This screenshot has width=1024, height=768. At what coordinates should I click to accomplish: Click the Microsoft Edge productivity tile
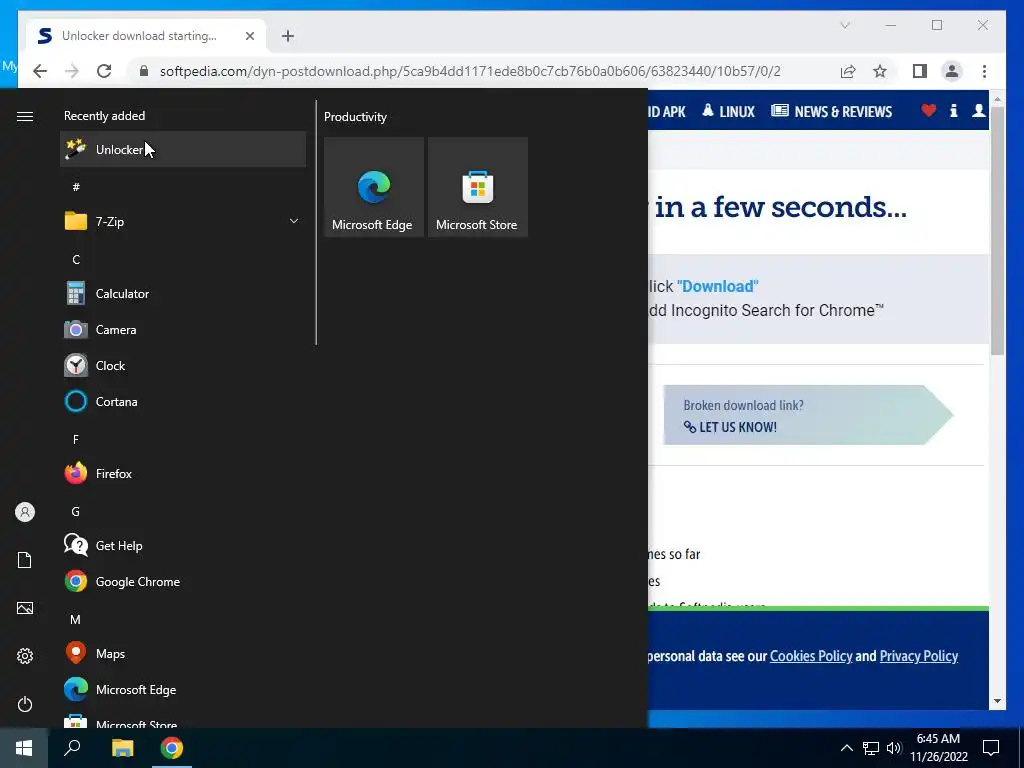[x=374, y=187]
